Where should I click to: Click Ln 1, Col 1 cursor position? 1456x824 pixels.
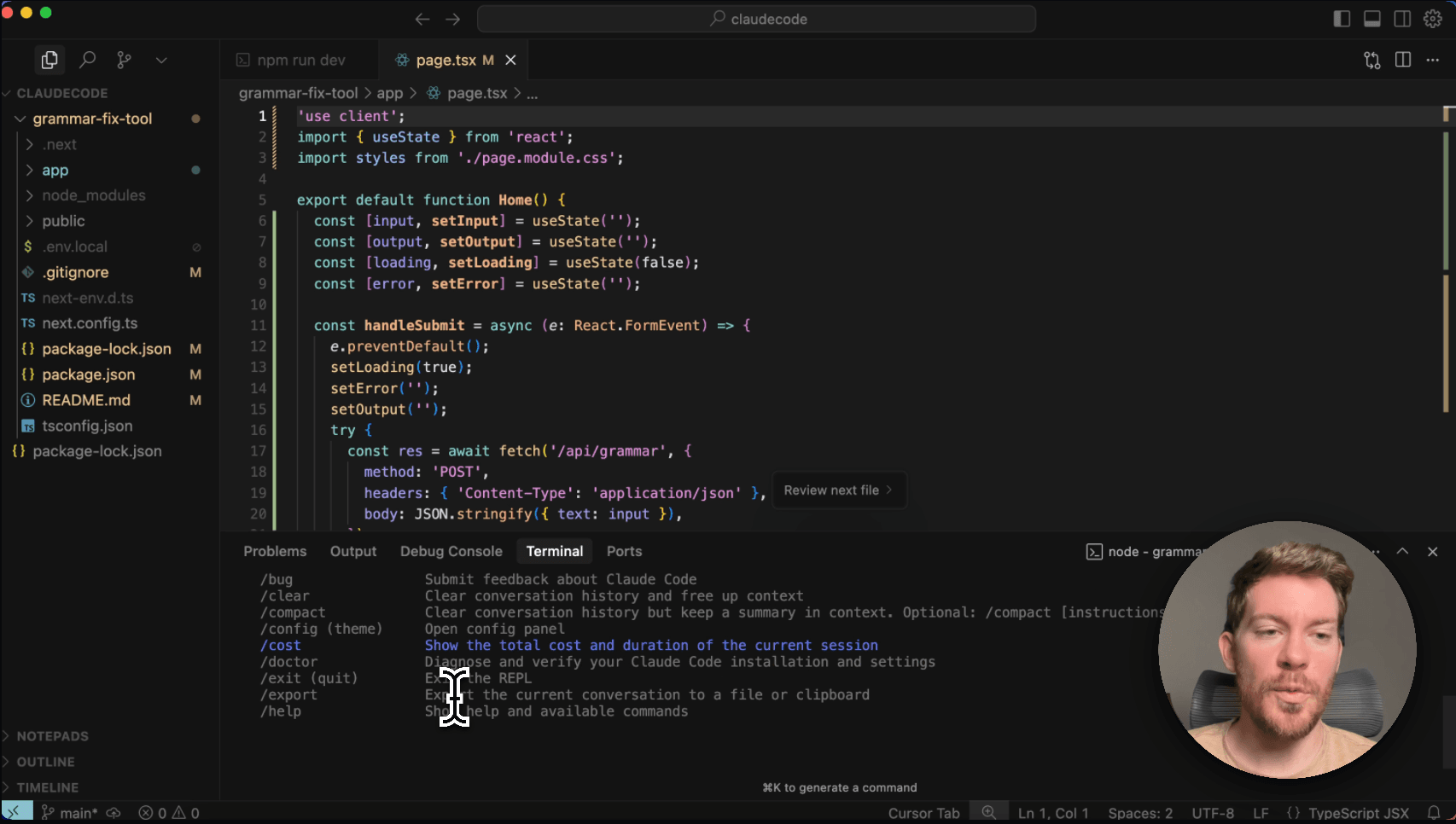point(1053,813)
